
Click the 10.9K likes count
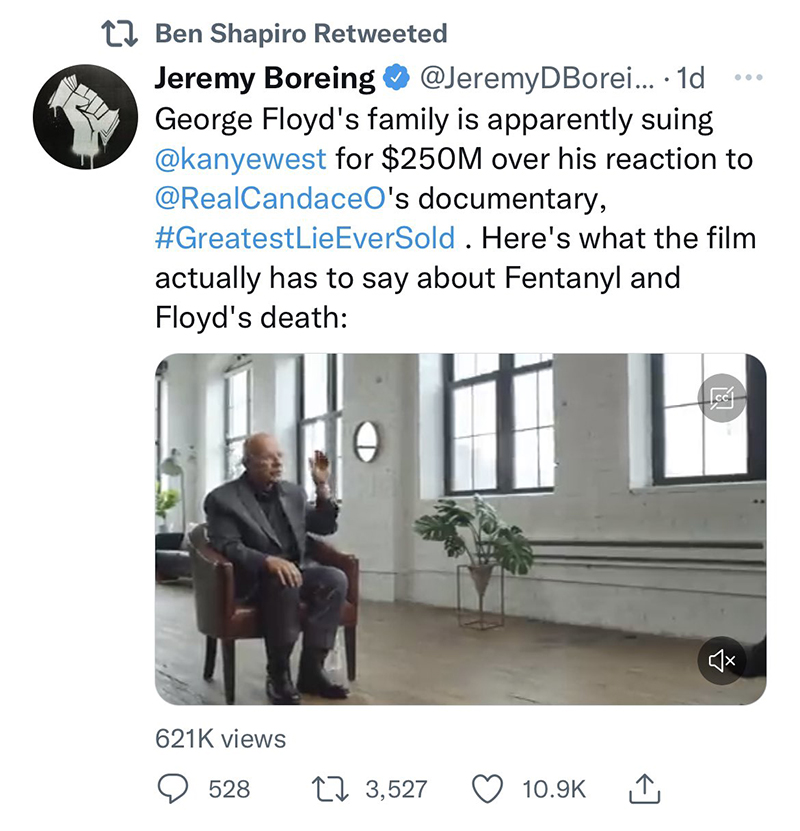coord(554,789)
